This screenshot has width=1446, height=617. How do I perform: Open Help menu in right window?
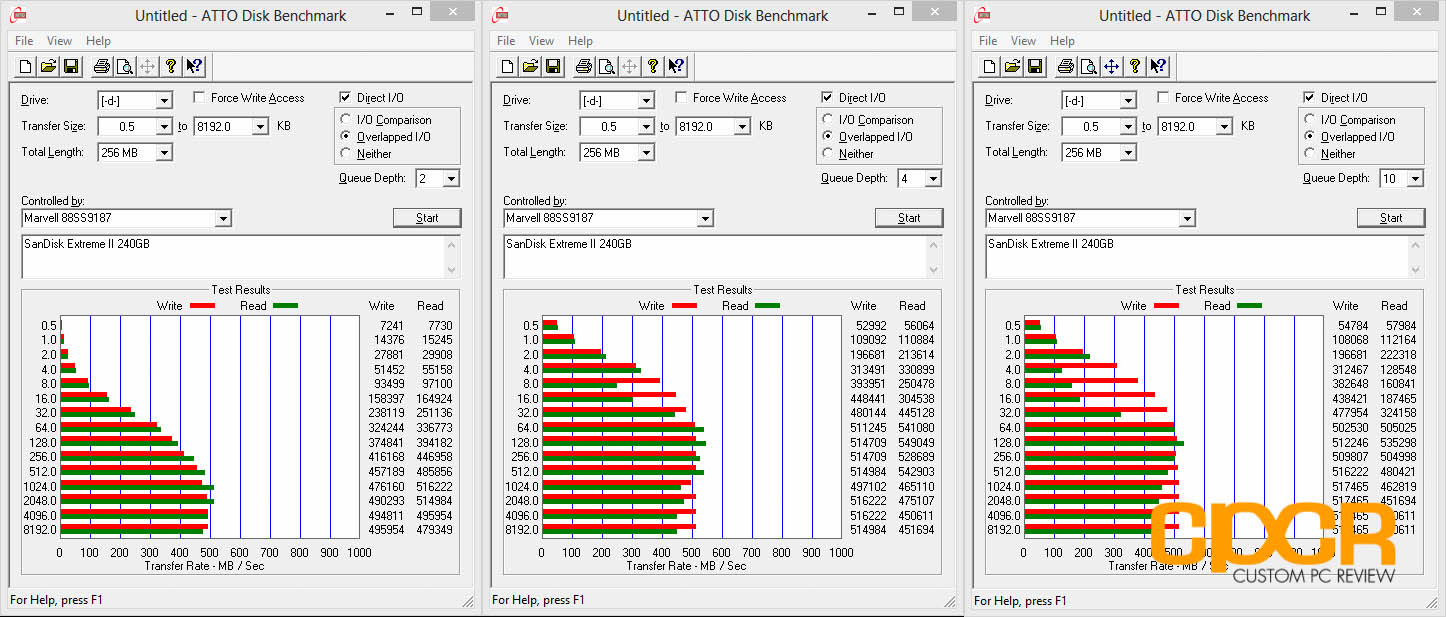1063,41
